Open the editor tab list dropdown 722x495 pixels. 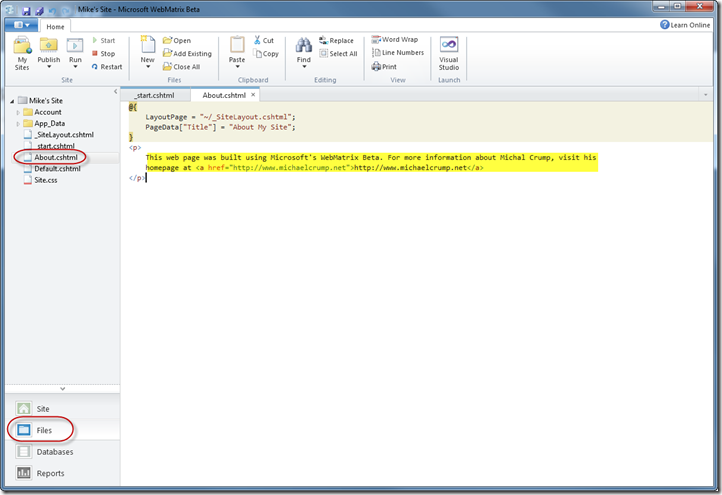tap(705, 95)
